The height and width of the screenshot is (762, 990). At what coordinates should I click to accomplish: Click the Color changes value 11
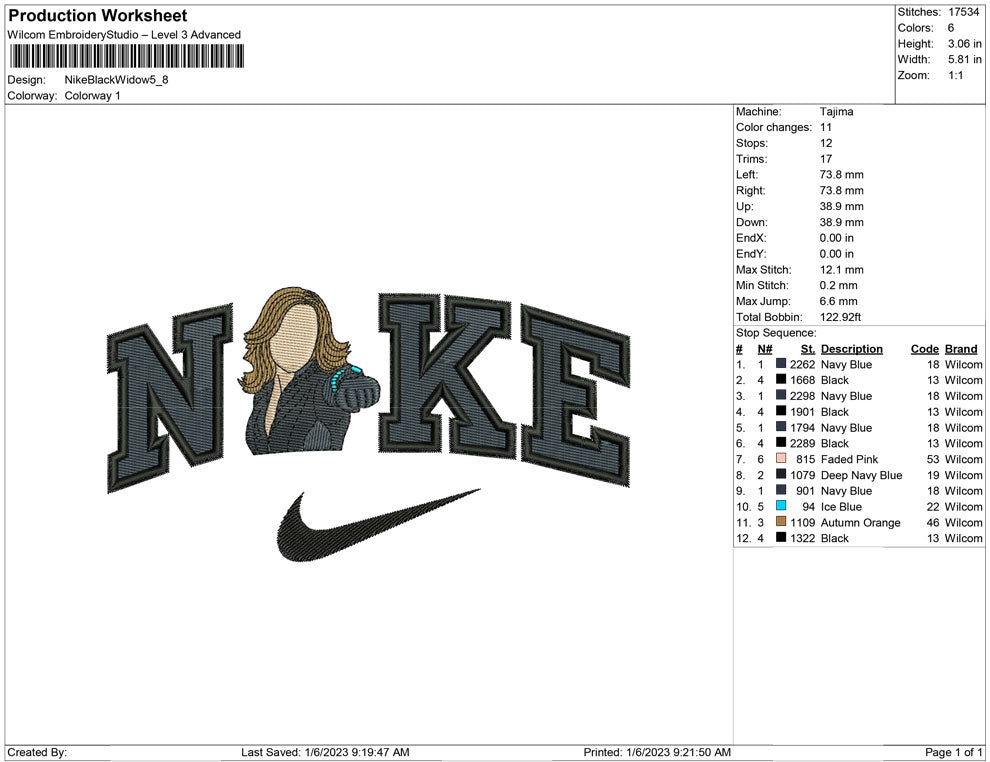coord(826,128)
